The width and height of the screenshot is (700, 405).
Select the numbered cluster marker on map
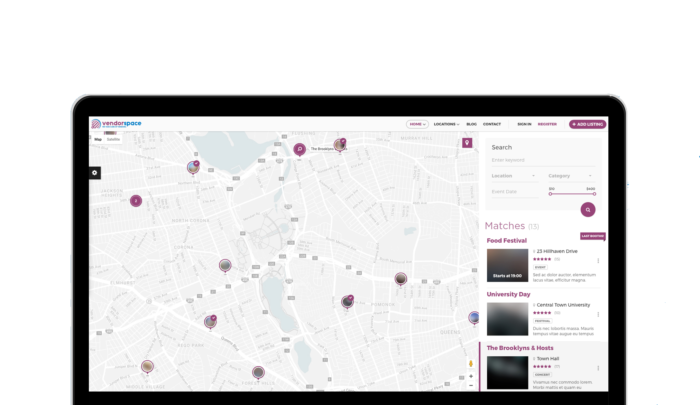(x=136, y=200)
